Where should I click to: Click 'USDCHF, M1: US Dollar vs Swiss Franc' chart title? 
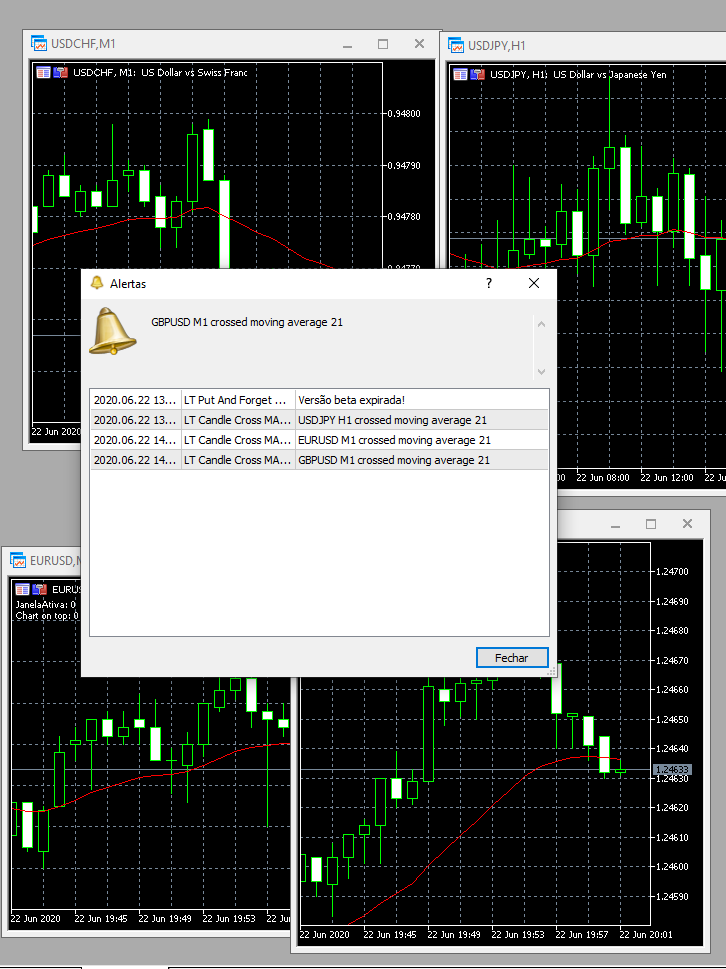coord(160,72)
